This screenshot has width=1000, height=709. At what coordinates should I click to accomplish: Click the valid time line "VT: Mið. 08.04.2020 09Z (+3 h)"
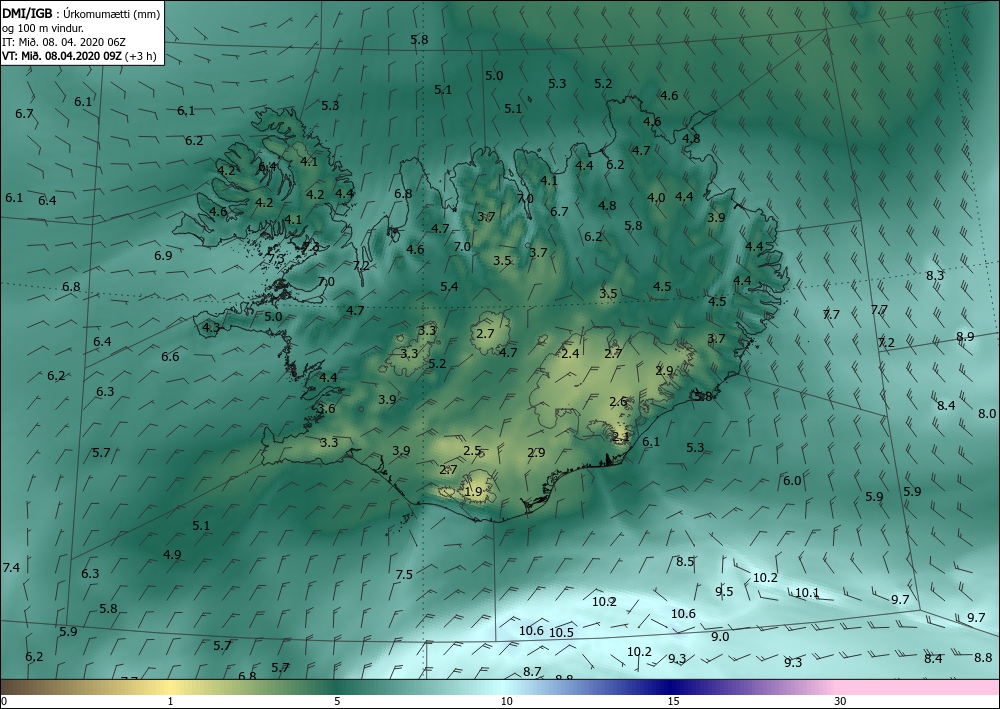79,55
